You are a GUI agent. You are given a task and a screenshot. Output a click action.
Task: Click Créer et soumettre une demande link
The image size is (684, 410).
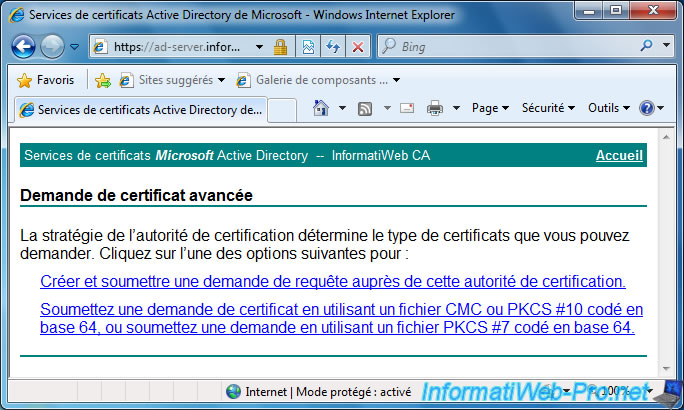[333, 281]
